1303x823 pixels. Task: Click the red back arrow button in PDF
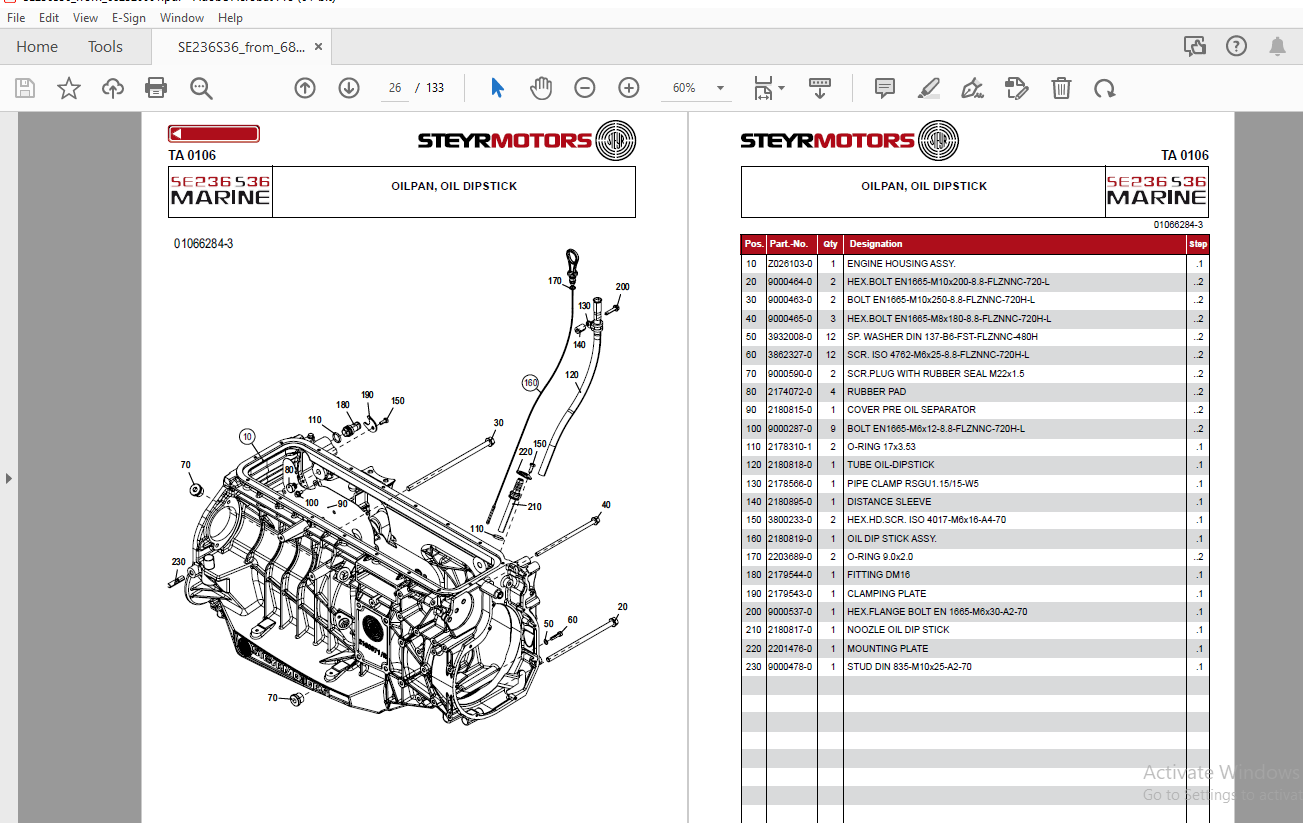(x=214, y=134)
